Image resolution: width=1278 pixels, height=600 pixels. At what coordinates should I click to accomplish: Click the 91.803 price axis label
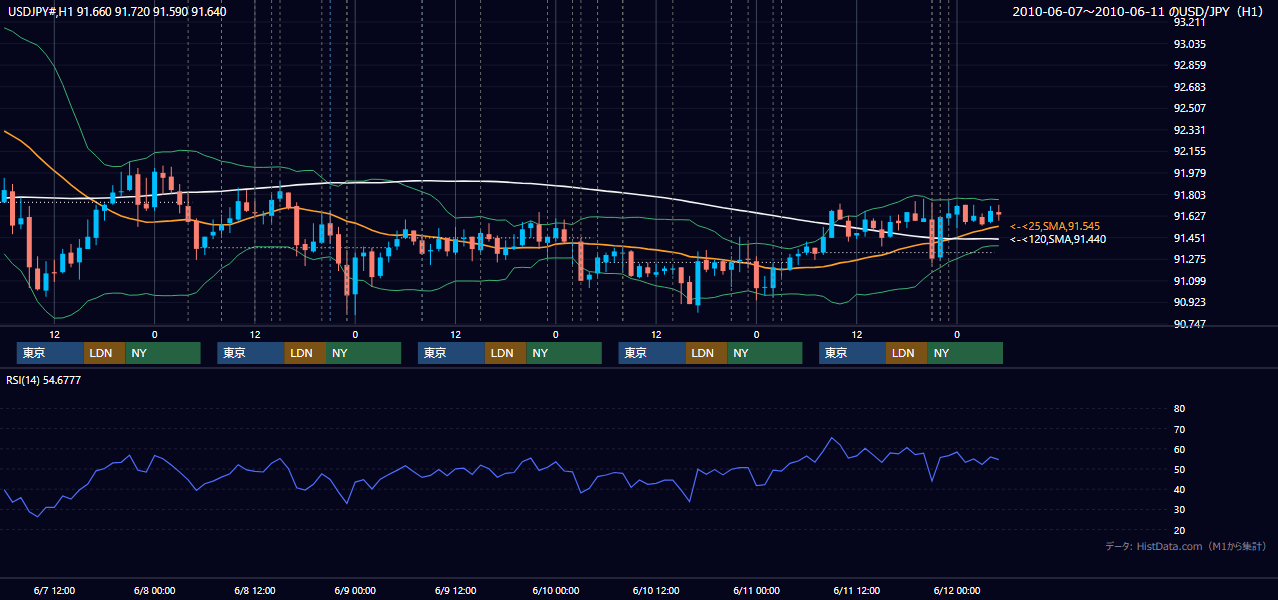click(1189, 195)
